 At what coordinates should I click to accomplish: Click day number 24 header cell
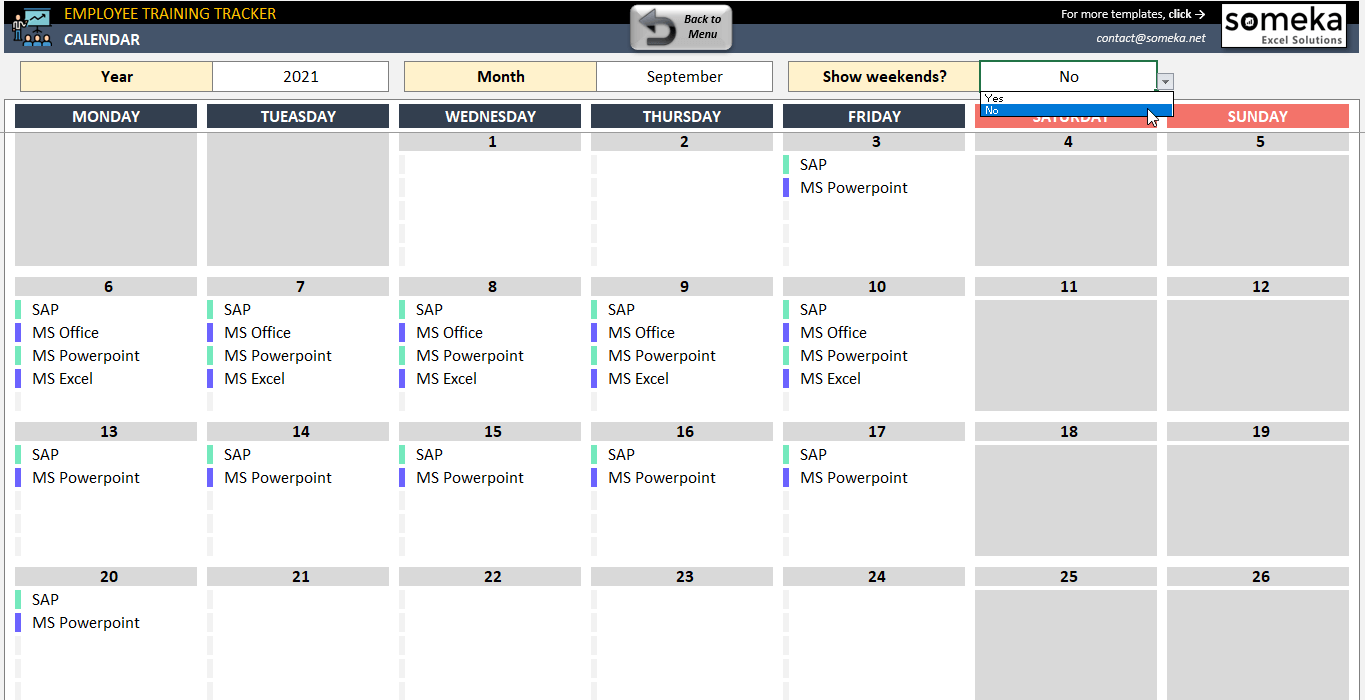[874, 577]
